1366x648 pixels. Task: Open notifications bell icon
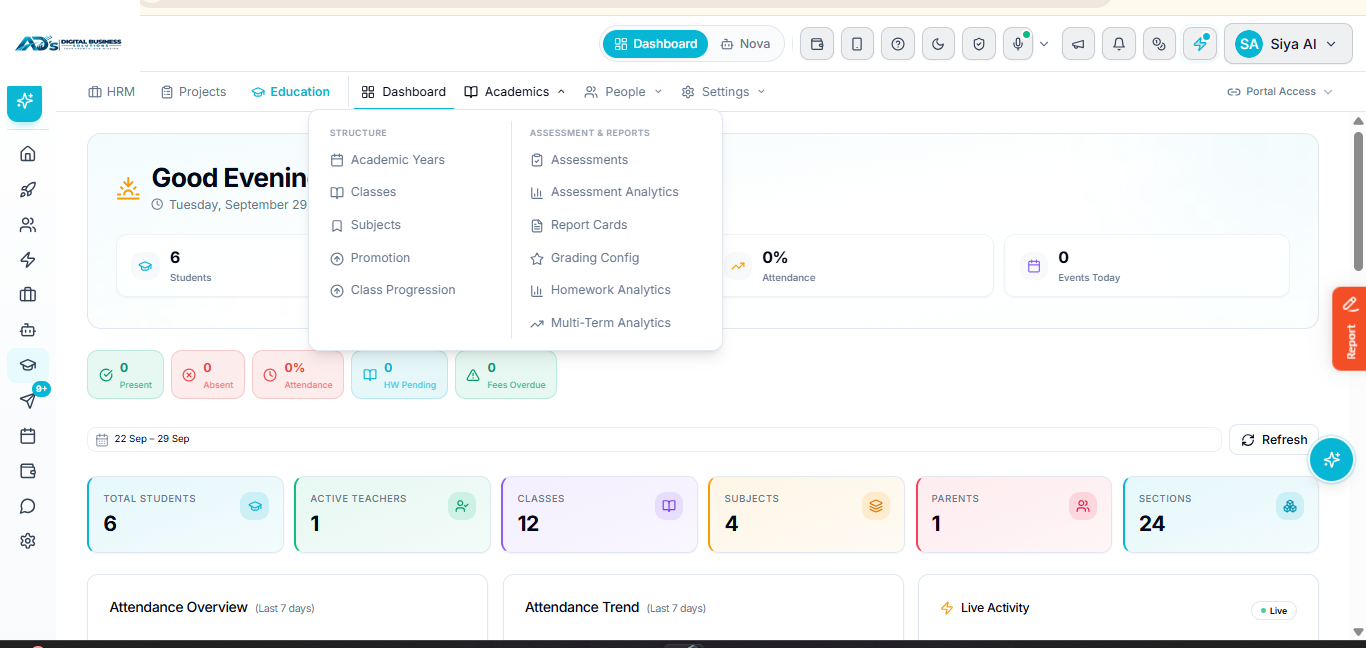coord(1119,44)
